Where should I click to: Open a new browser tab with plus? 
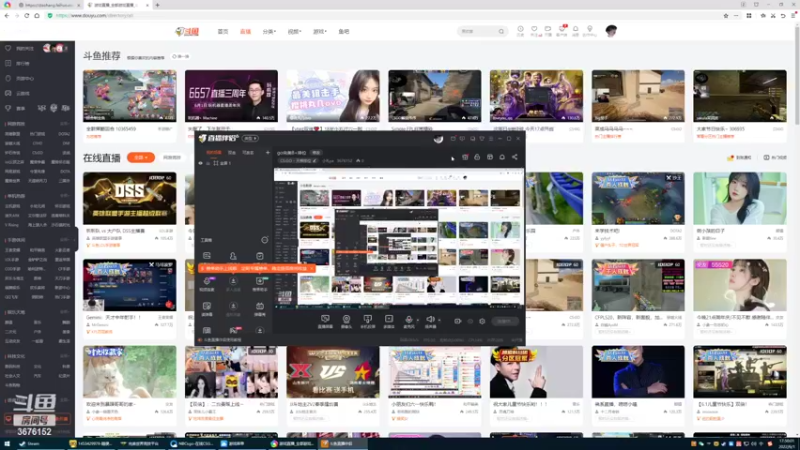[x=157, y=5]
